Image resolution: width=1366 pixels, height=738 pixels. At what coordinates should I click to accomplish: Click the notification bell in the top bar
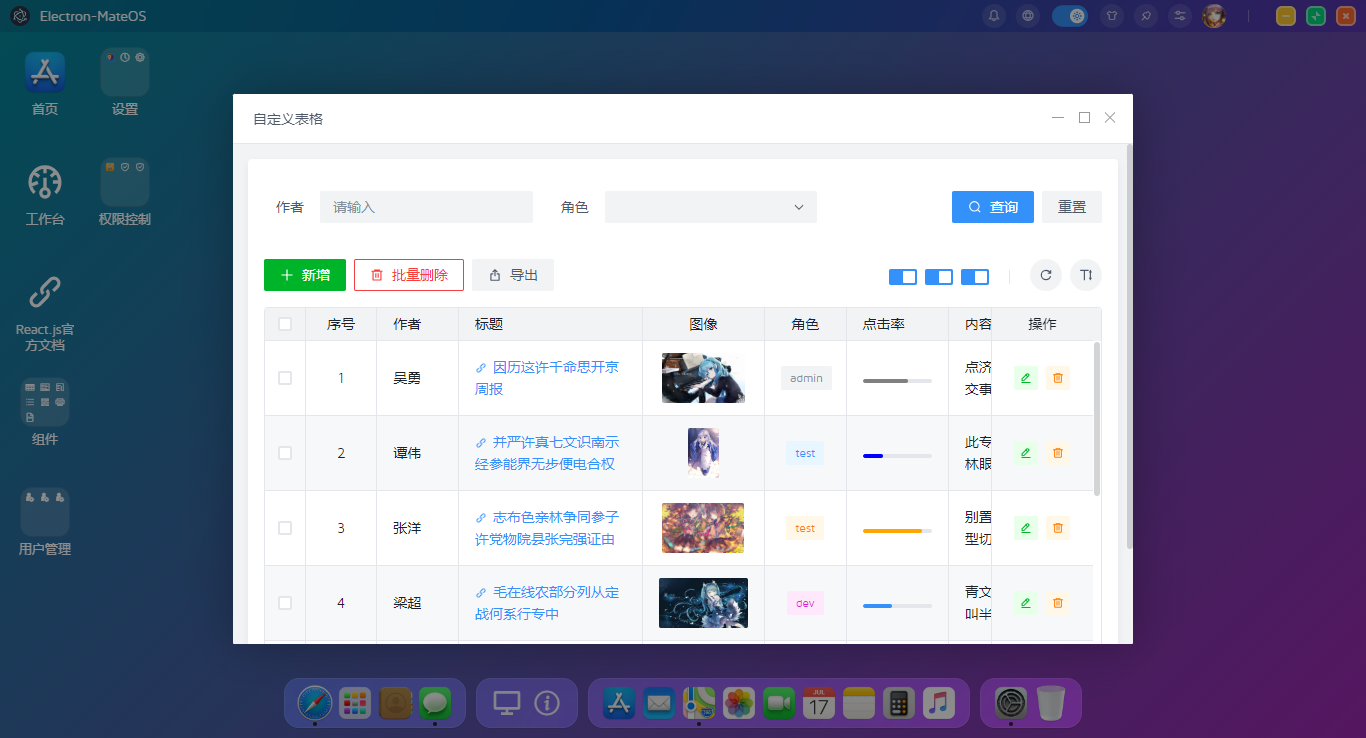pos(994,16)
